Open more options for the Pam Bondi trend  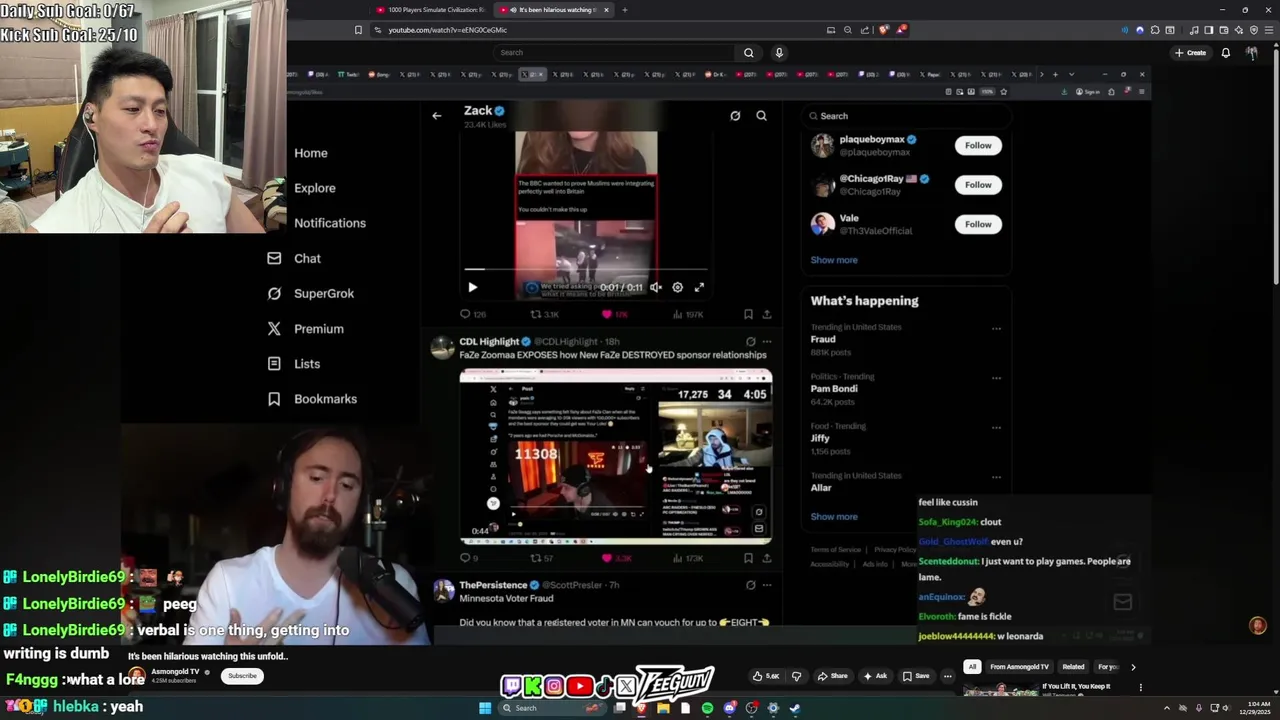point(996,378)
